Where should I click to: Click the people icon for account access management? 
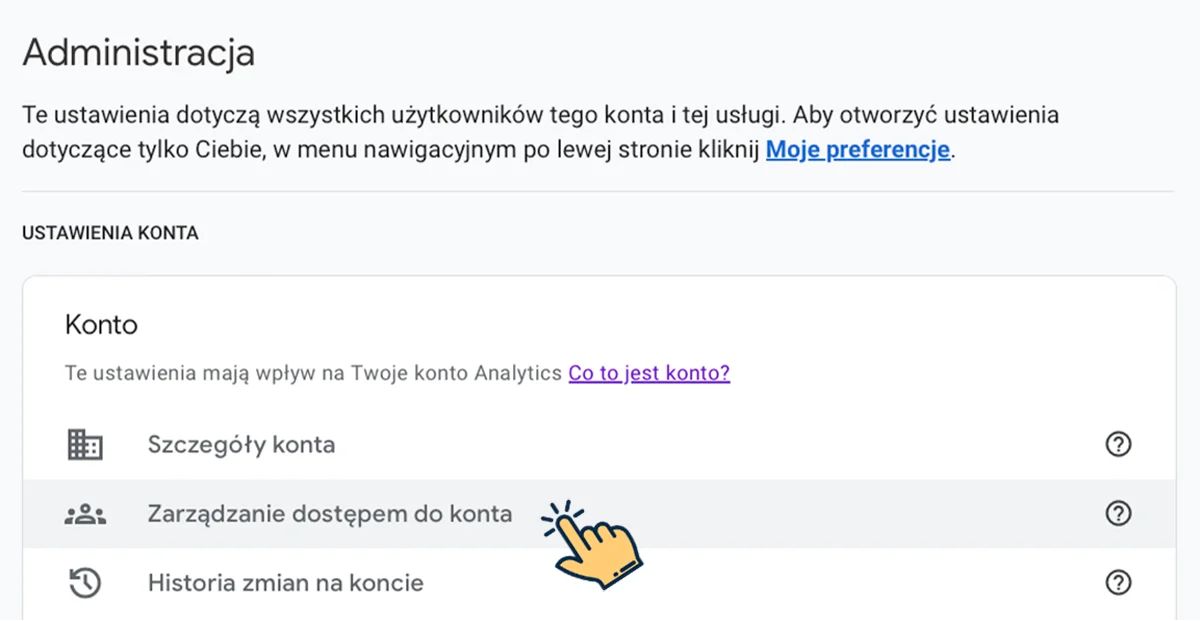pyautogui.click(x=85, y=513)
